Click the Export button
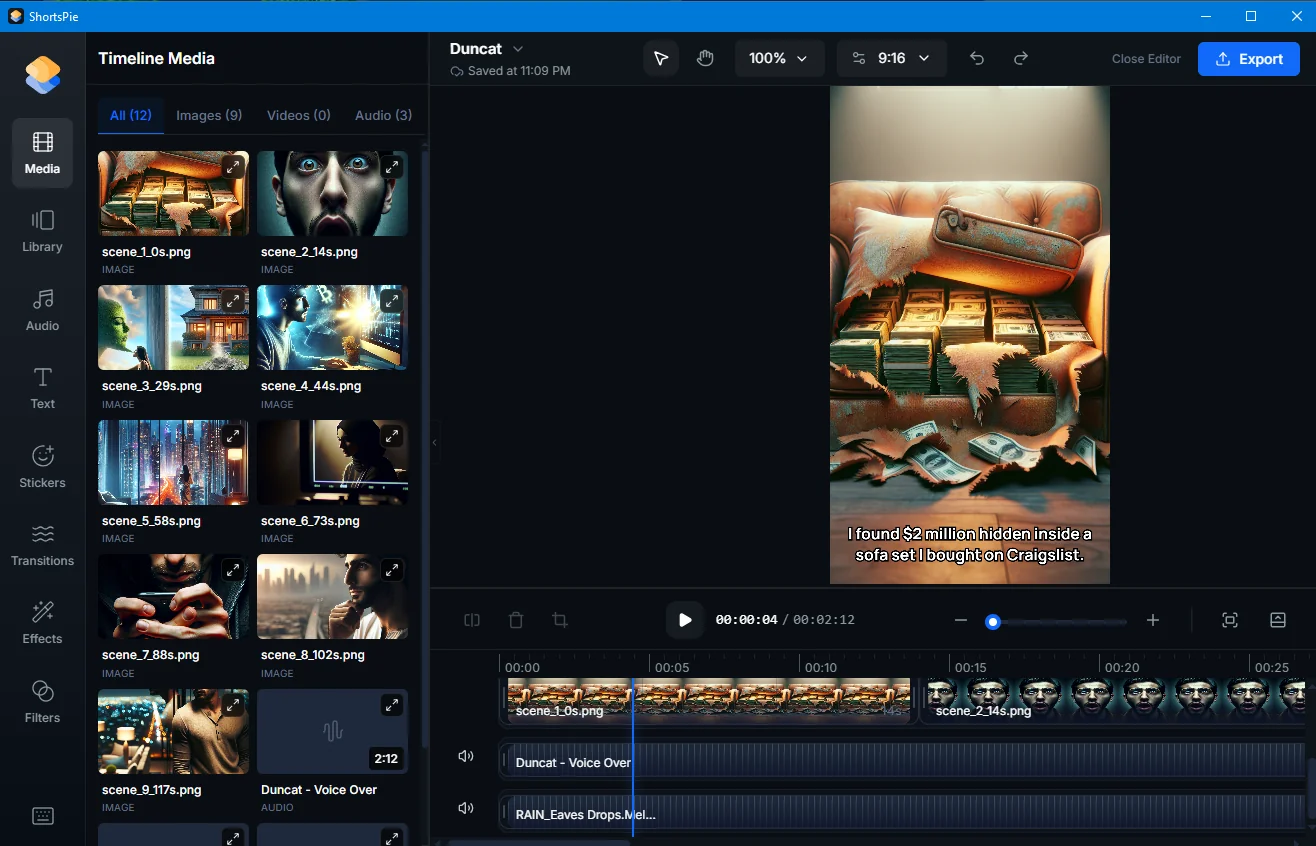The height and width of the screenshot is (846, 1316). (1248, 59)
